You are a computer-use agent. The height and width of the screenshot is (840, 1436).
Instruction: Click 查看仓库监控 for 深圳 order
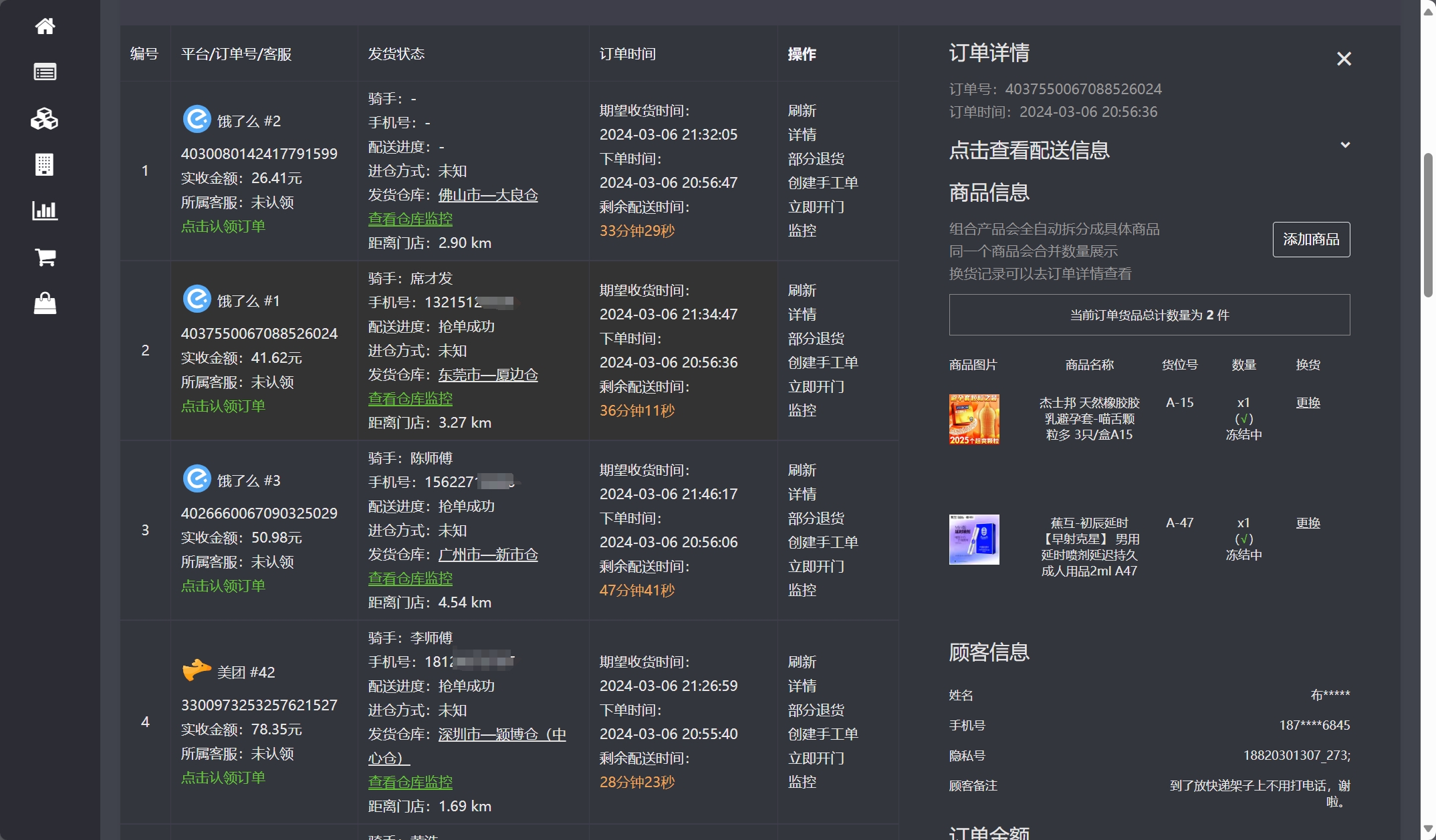click(x=410, y=783)
